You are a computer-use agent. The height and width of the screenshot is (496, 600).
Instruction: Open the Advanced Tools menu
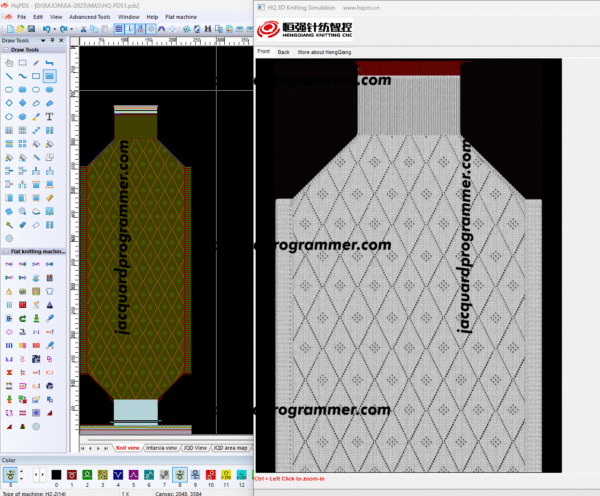[x=90, y=17]
